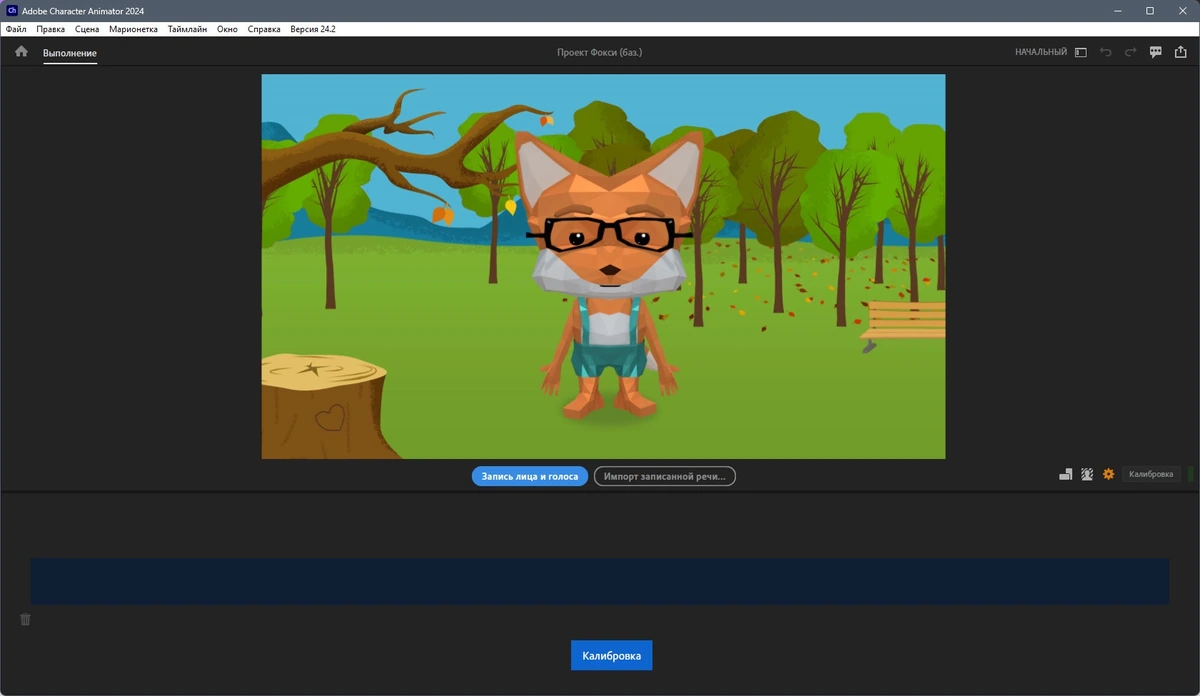Open the Справка menu
This screenshot has height=696, width=1200.
(x=263, y=29)
